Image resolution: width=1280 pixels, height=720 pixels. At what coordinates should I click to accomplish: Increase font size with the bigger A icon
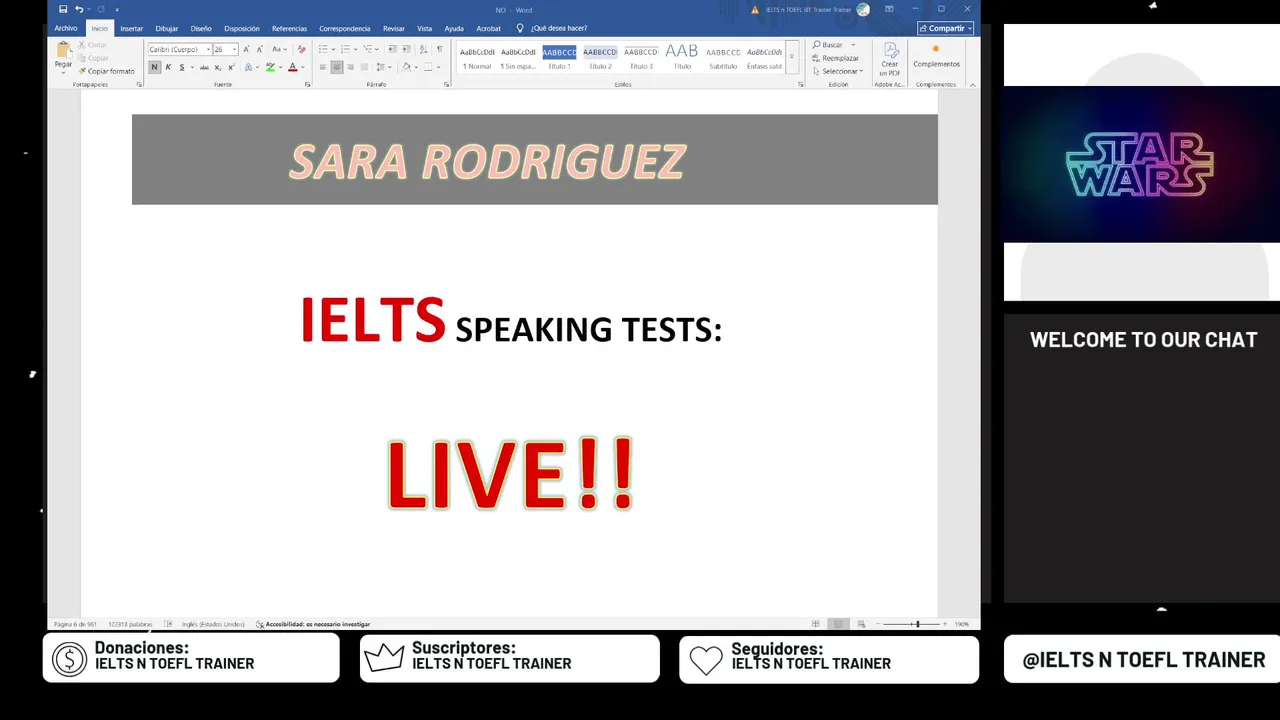247,49
